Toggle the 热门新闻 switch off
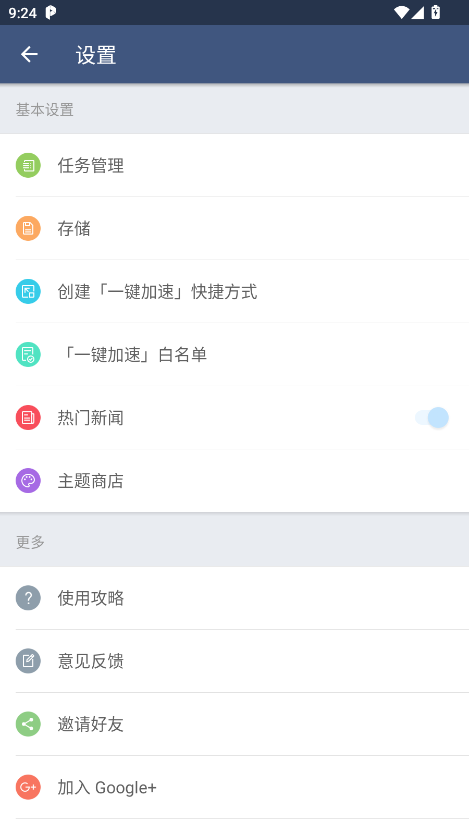The height and width of the screenshot is (834, 469). (432, 418)
